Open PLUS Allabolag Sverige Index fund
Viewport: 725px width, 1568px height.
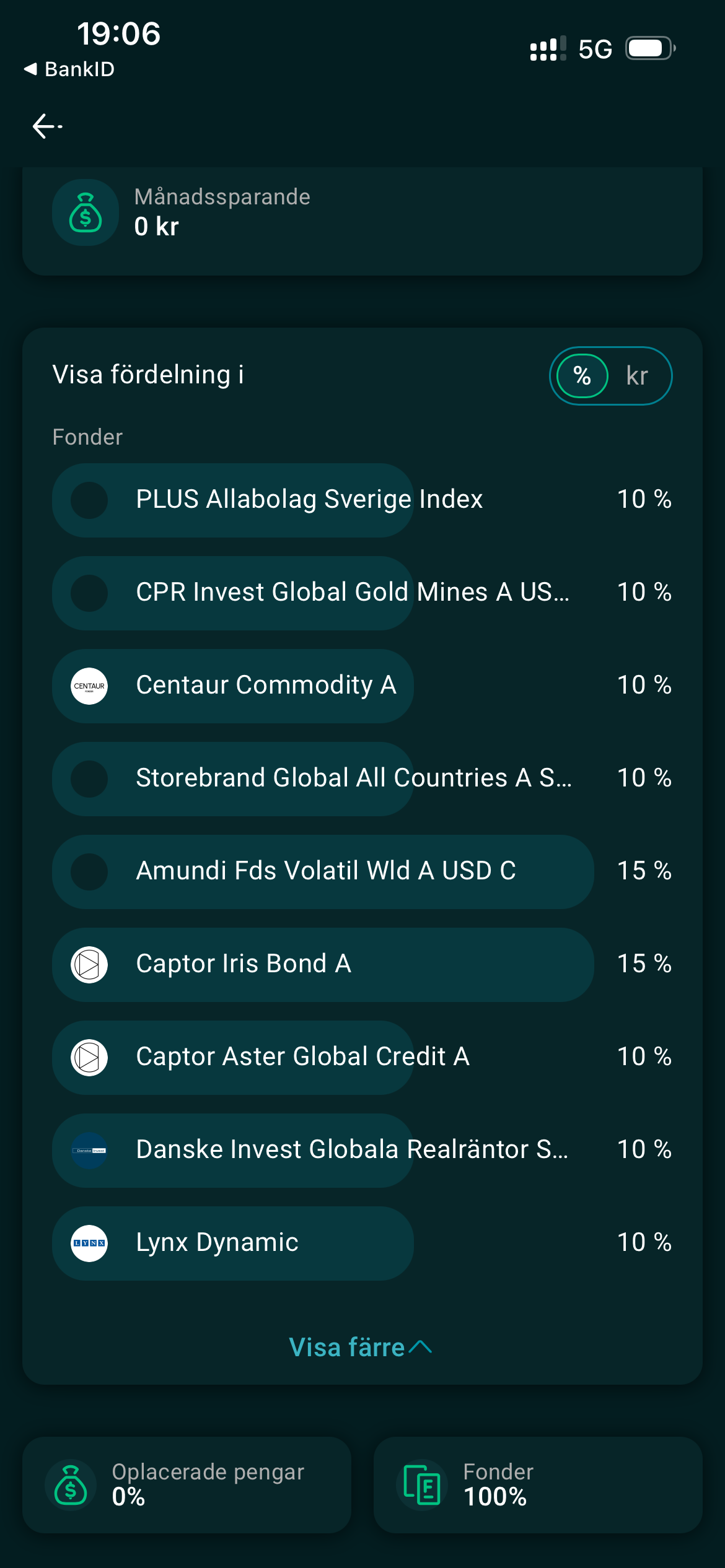pos(309,500)
